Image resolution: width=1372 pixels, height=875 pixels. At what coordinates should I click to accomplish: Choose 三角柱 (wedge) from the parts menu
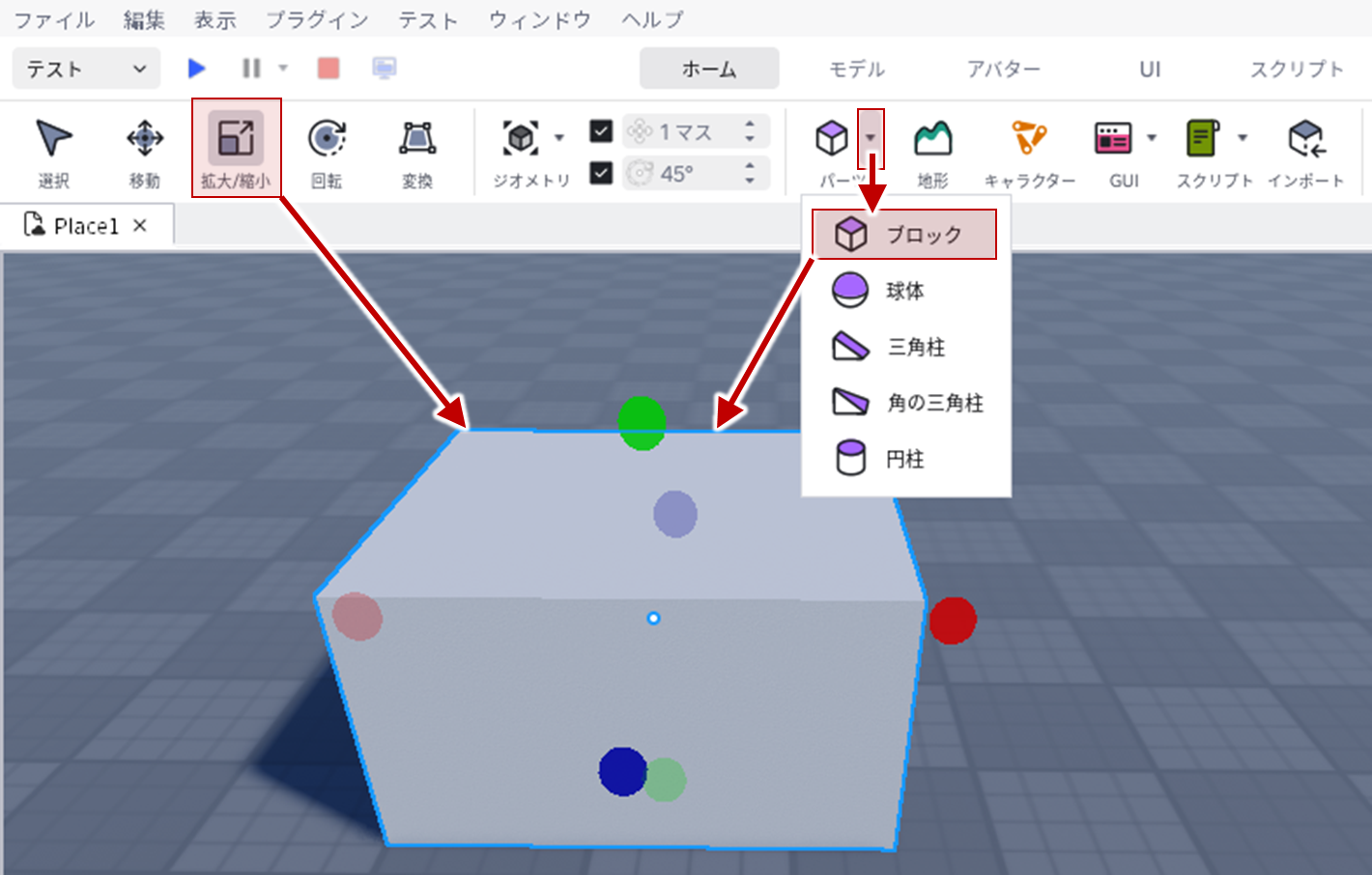click(904, 347)
